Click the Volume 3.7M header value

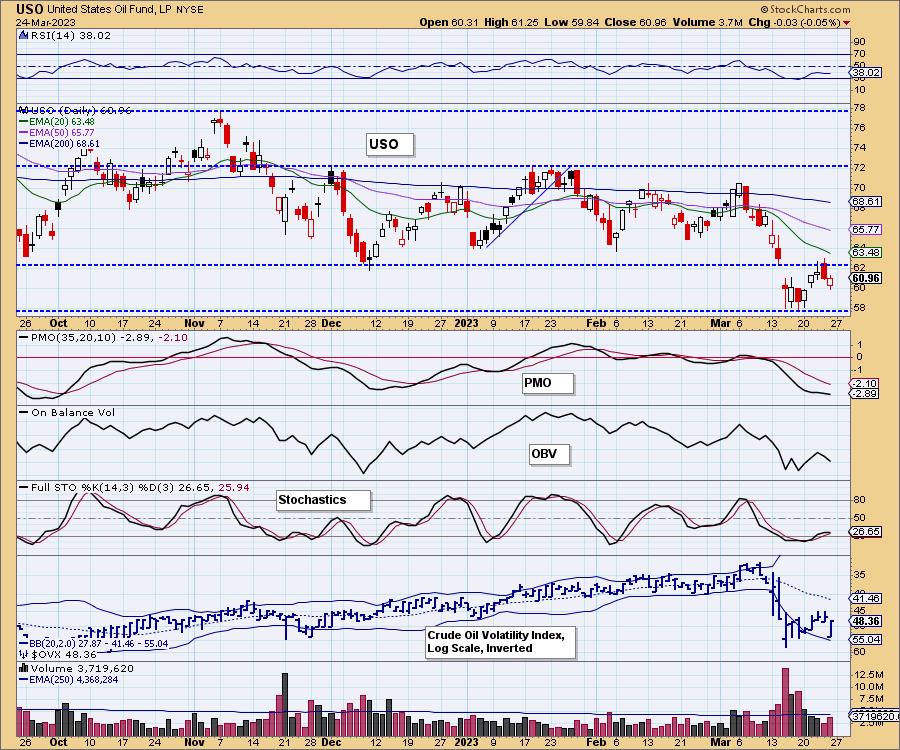coord(707,22)
